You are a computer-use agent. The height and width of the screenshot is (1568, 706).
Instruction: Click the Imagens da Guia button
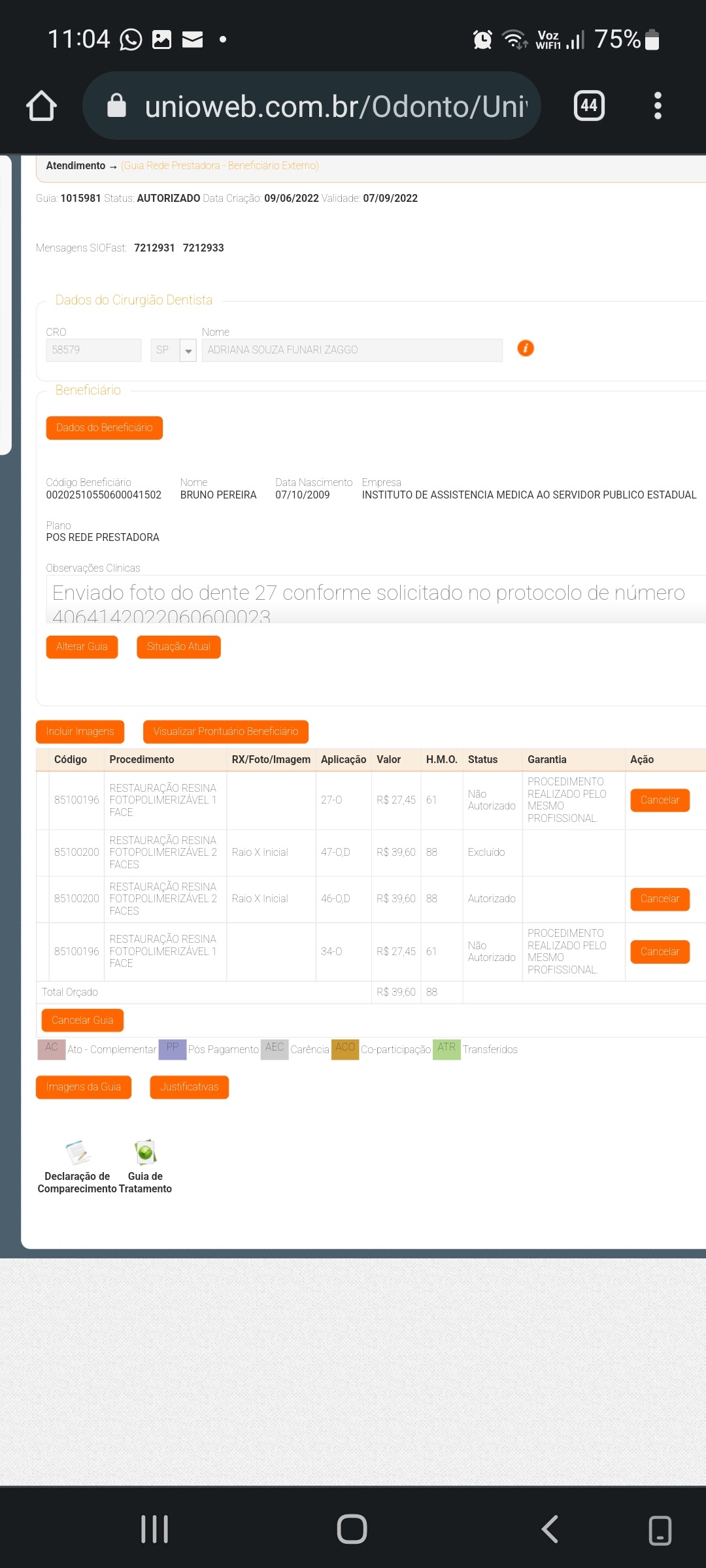[84, 1087]
